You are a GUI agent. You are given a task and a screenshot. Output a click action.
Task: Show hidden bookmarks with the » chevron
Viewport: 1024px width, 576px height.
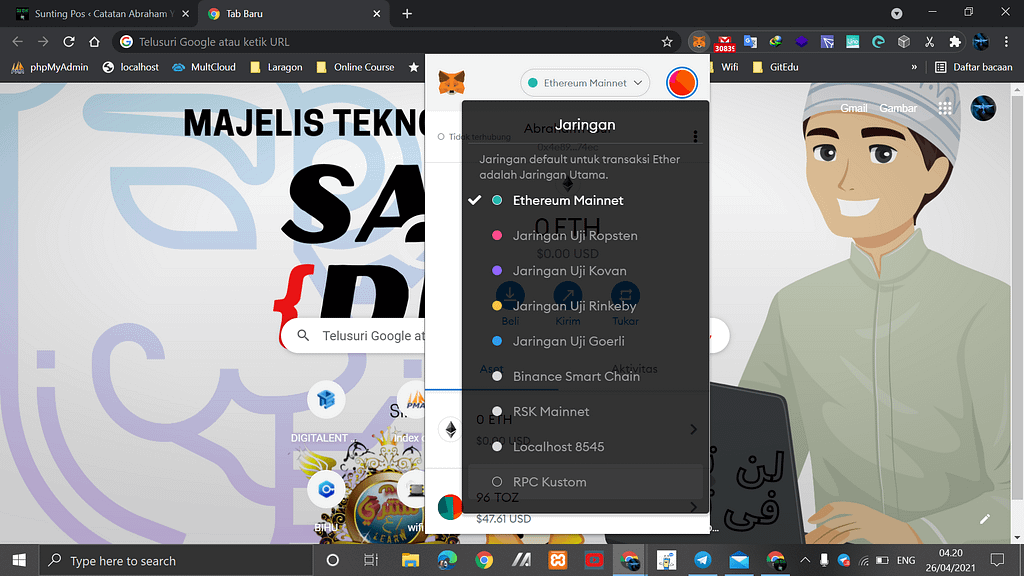tap(914, 67)
